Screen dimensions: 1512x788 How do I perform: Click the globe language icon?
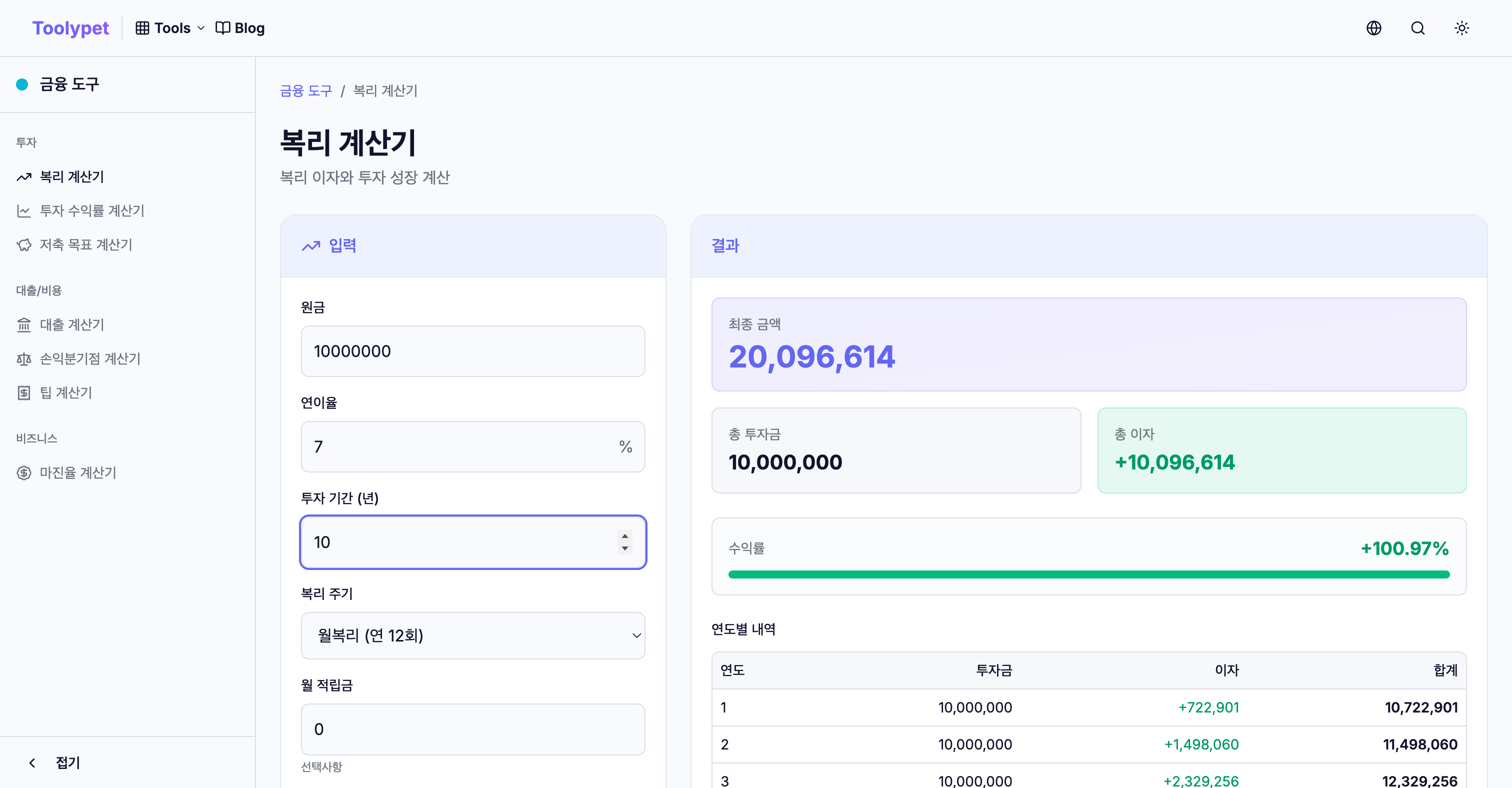click(1373, 28)
